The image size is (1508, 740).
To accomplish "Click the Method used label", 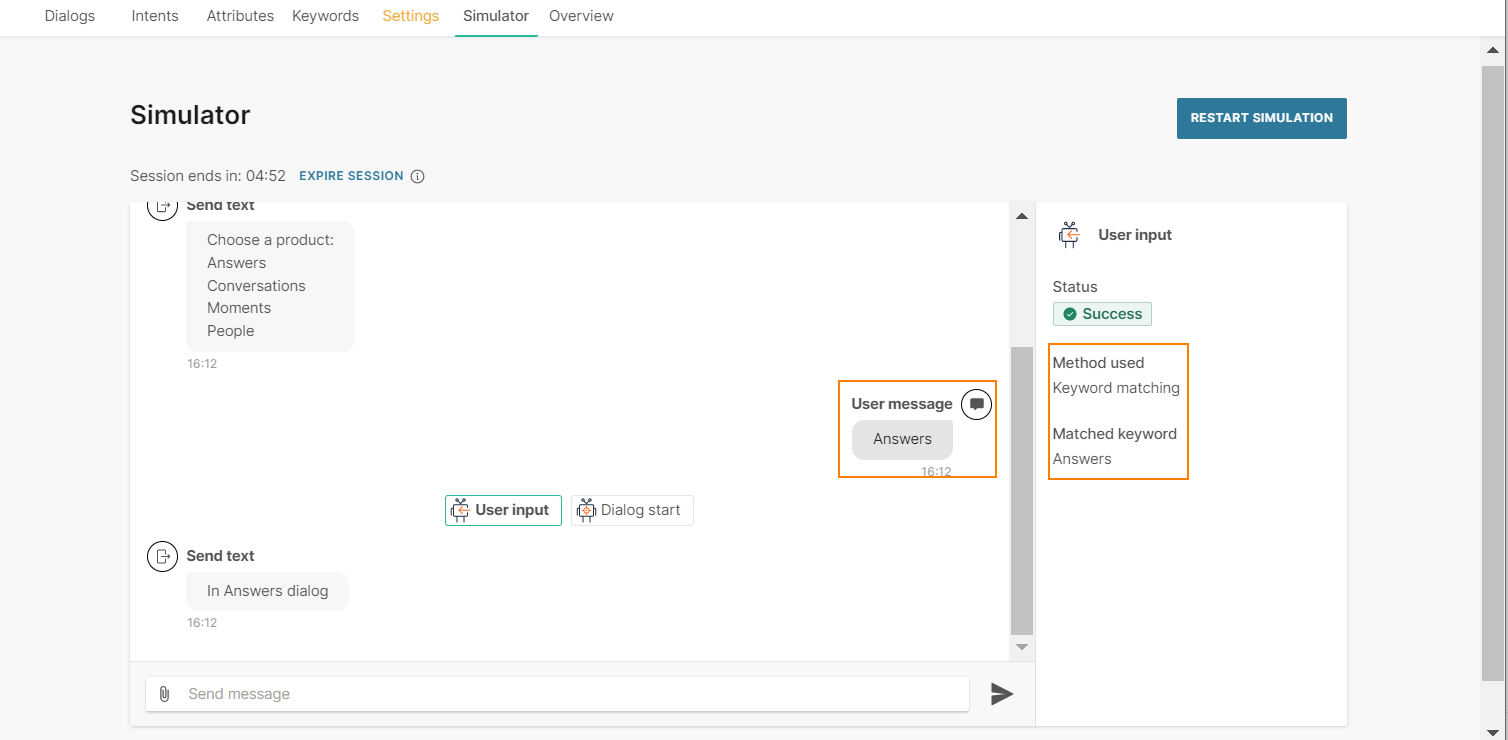I will pos(1098,363).
